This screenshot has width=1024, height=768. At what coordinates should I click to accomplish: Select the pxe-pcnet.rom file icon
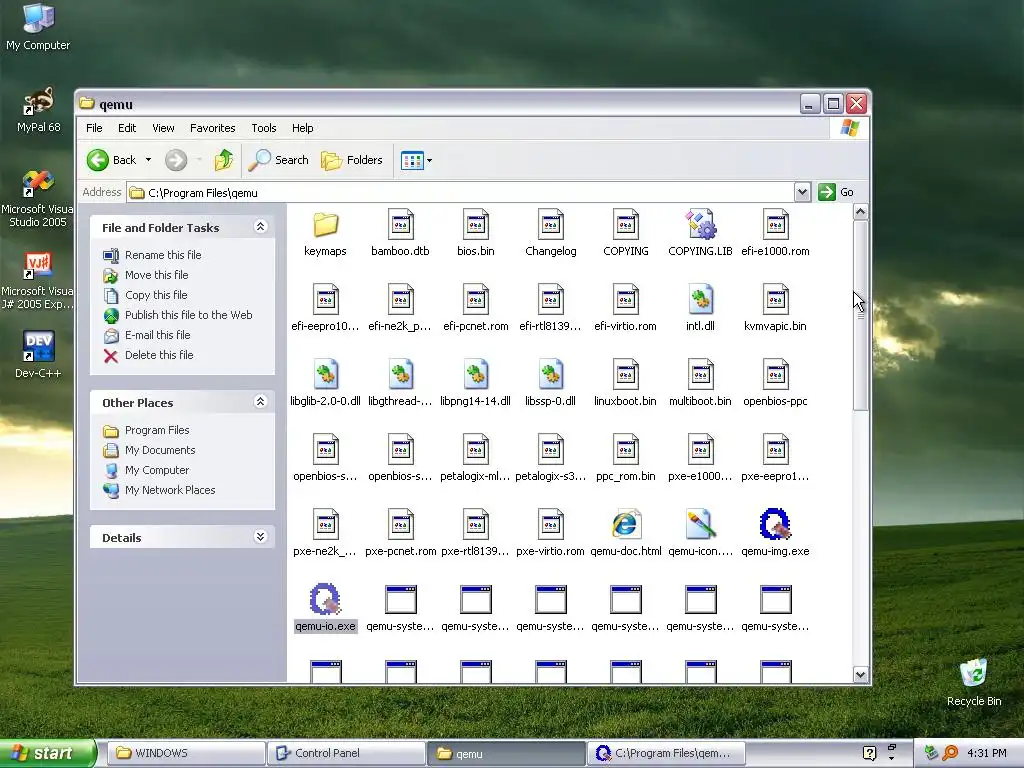pos(400,524)
